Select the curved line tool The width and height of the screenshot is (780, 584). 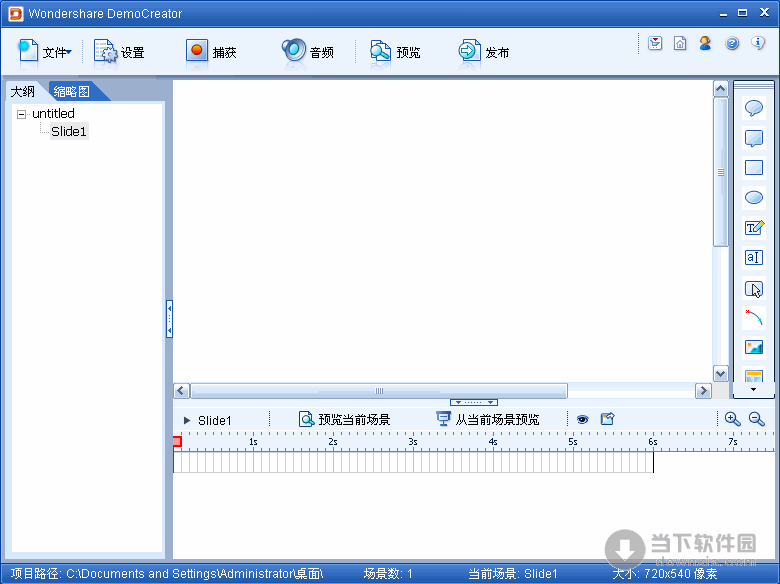pos(754,318)
